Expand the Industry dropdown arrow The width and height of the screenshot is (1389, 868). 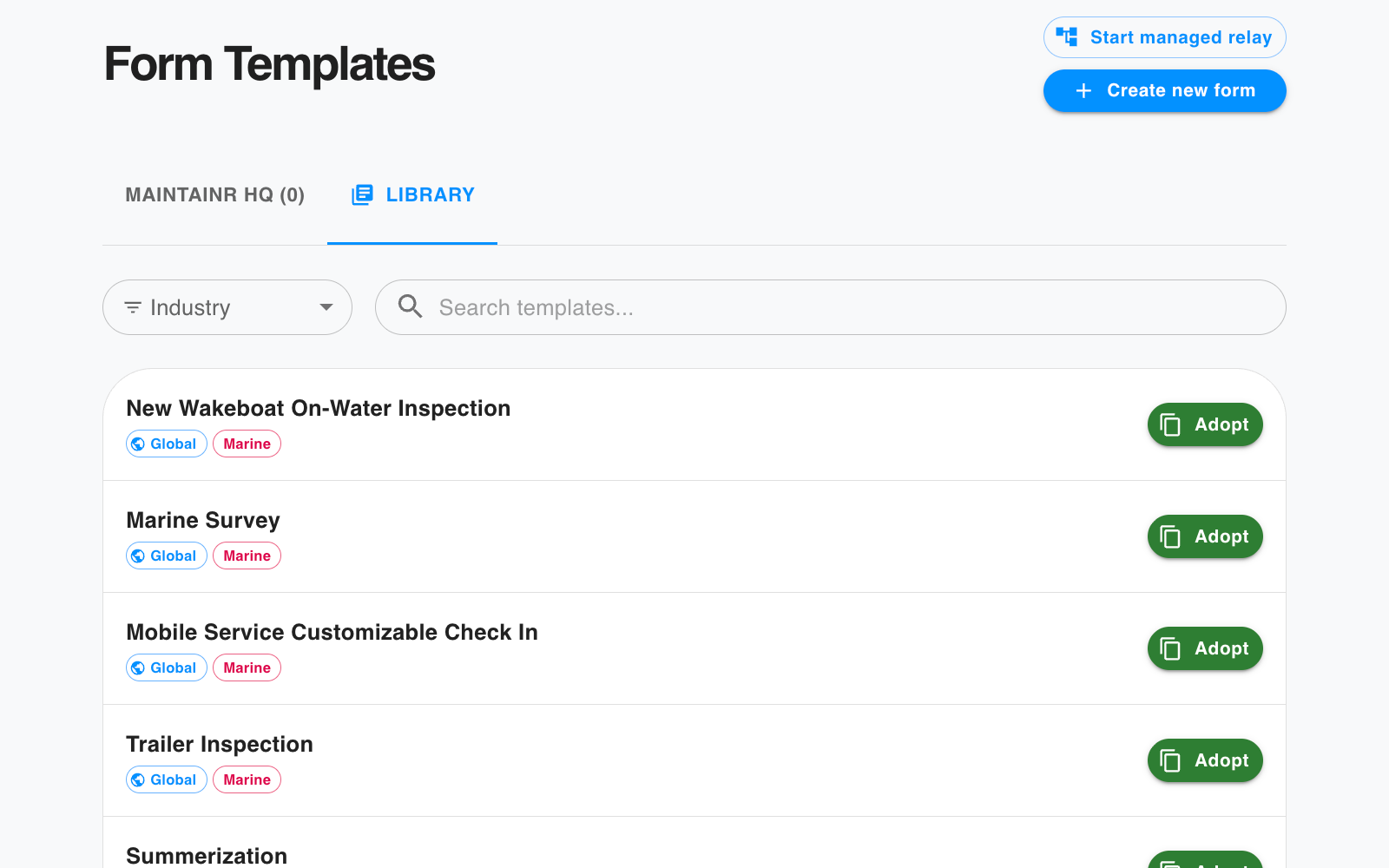click(x=326, y=307)
